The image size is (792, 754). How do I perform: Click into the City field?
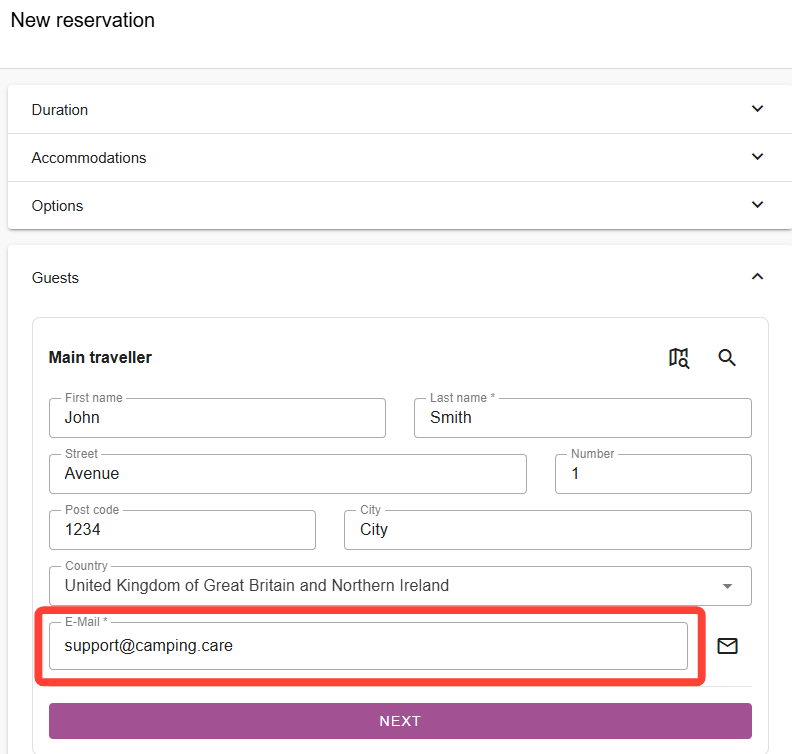(547, 530)
